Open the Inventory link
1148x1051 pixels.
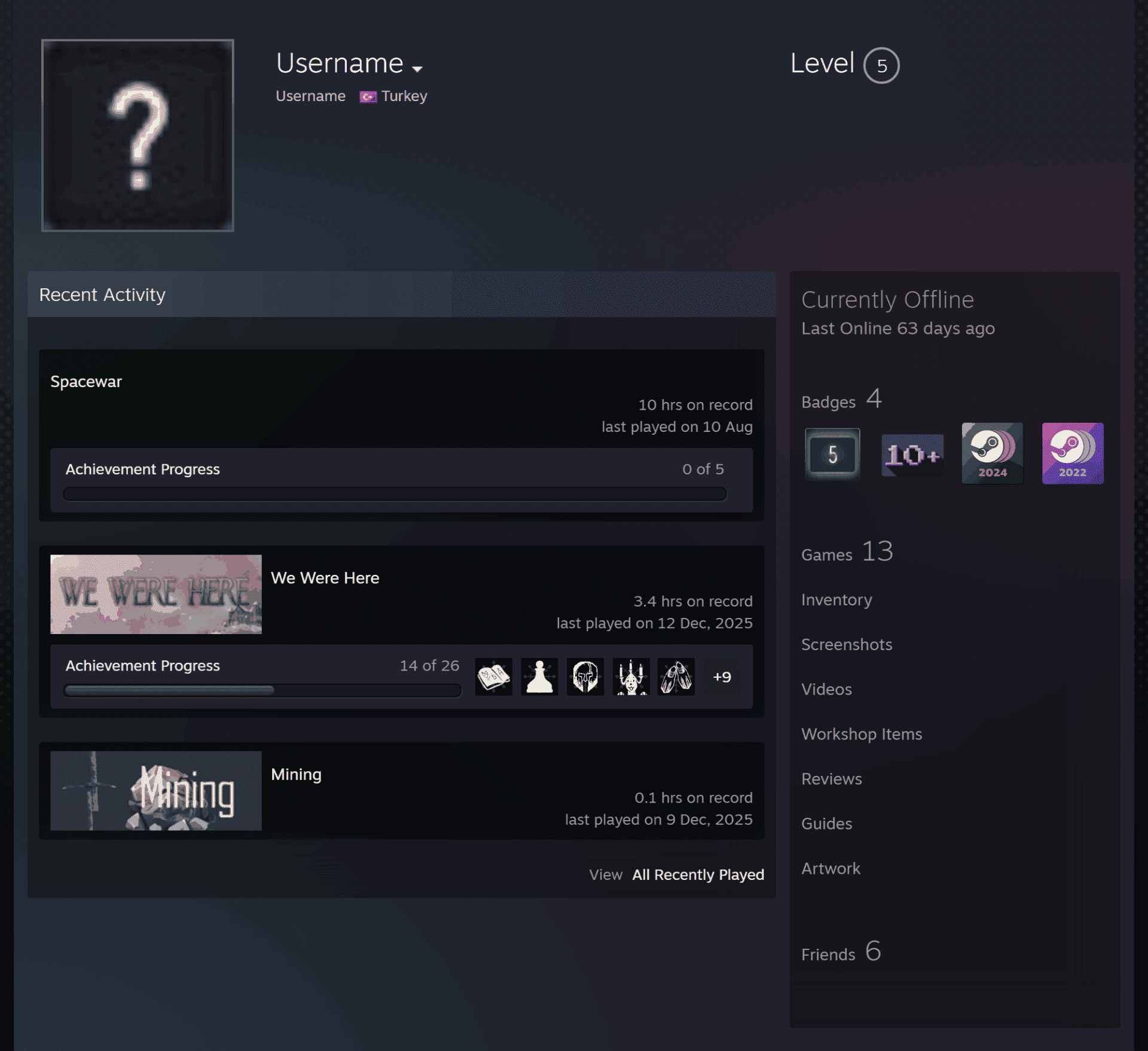[836, 600]
